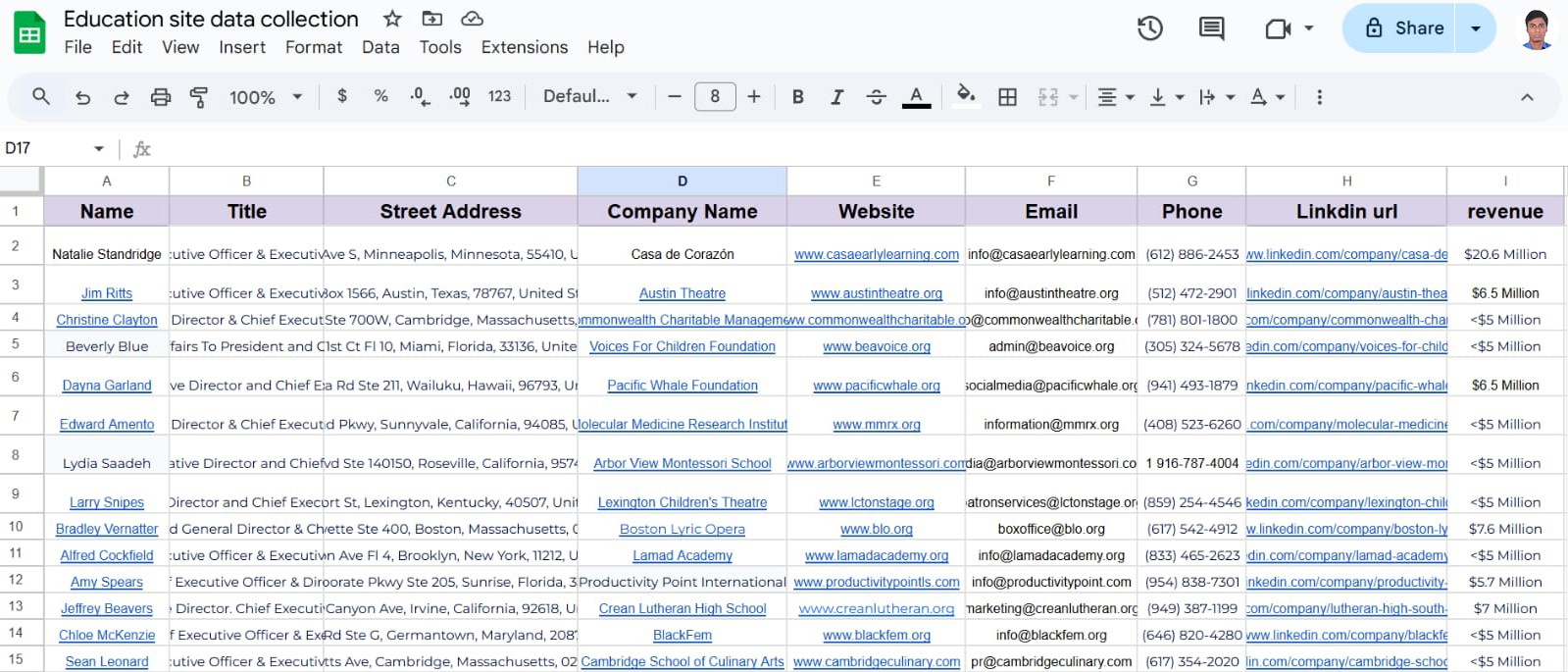Open the Format menu
The width and height of the screenshot is (1568, 672).
314,47
